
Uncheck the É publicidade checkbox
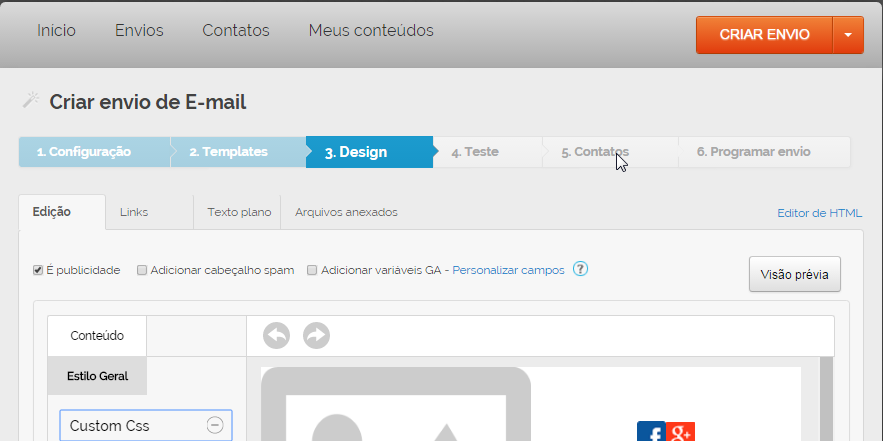pyautogui.click(x=38, y=270)
